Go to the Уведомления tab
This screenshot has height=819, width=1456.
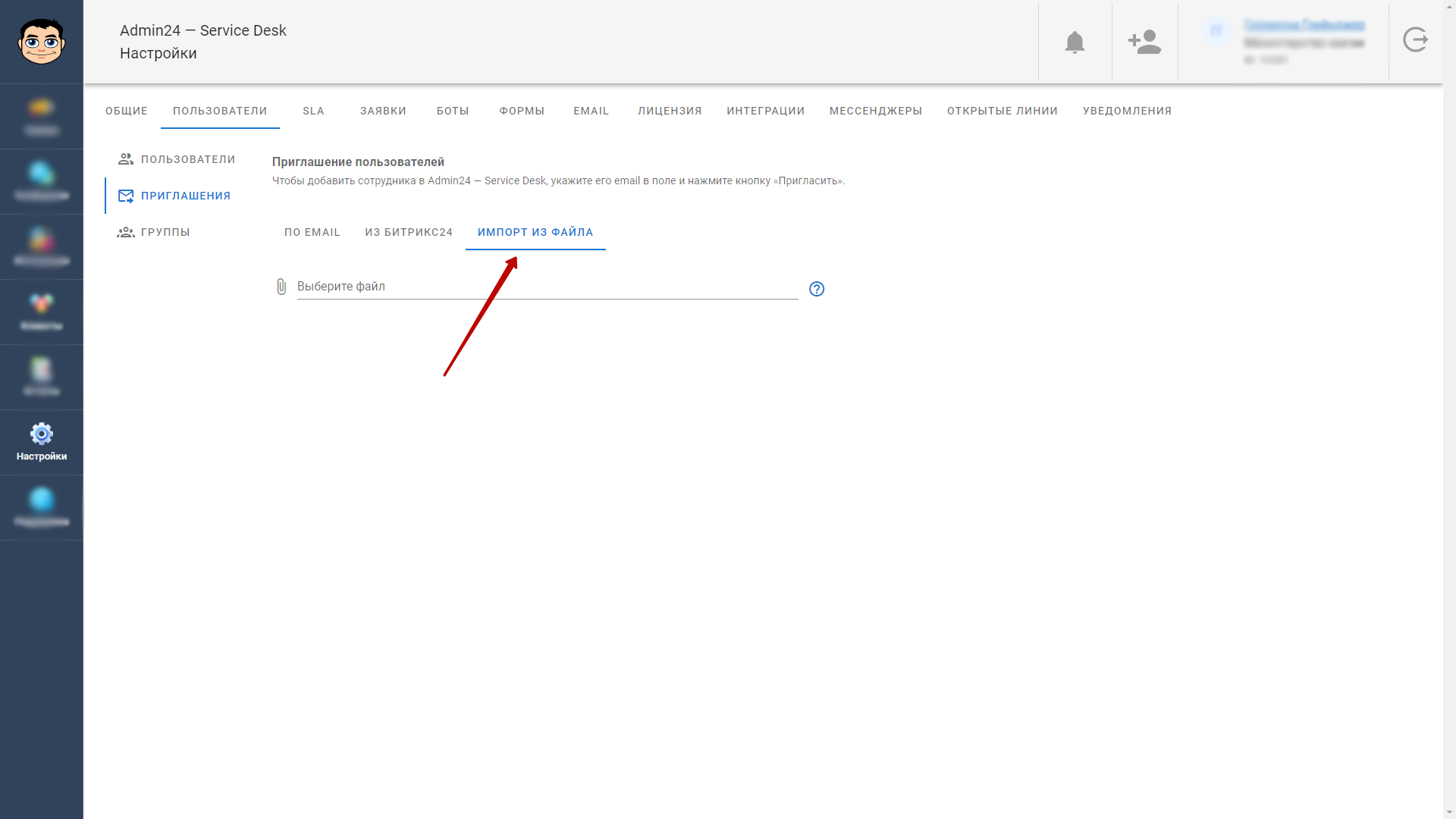click(1128, 111)
